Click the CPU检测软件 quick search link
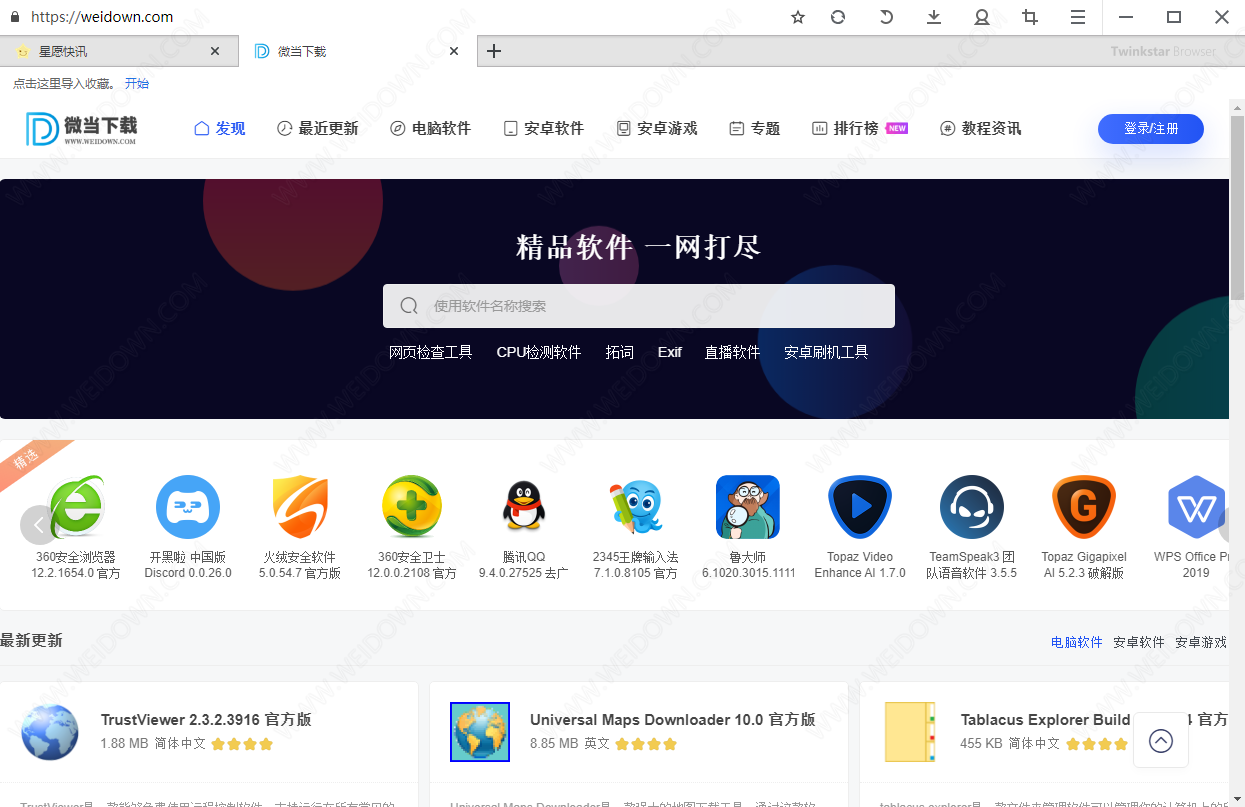This screenshot has height=807, width=1245. [x=538, y=352]
